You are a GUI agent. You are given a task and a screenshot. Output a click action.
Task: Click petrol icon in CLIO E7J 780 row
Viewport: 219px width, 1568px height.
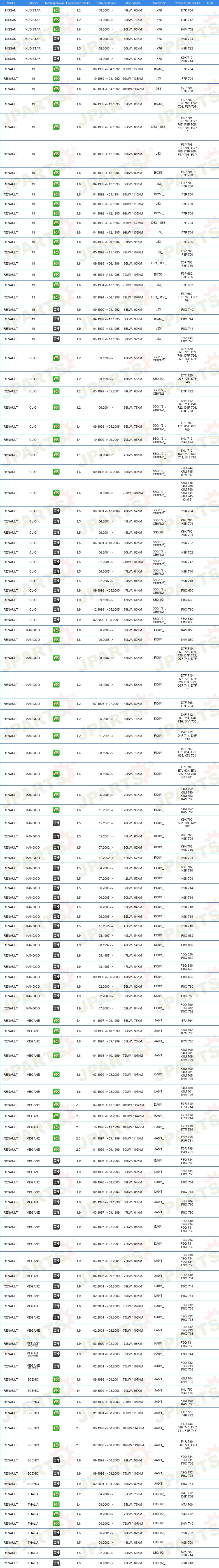[x=56, y=427]
